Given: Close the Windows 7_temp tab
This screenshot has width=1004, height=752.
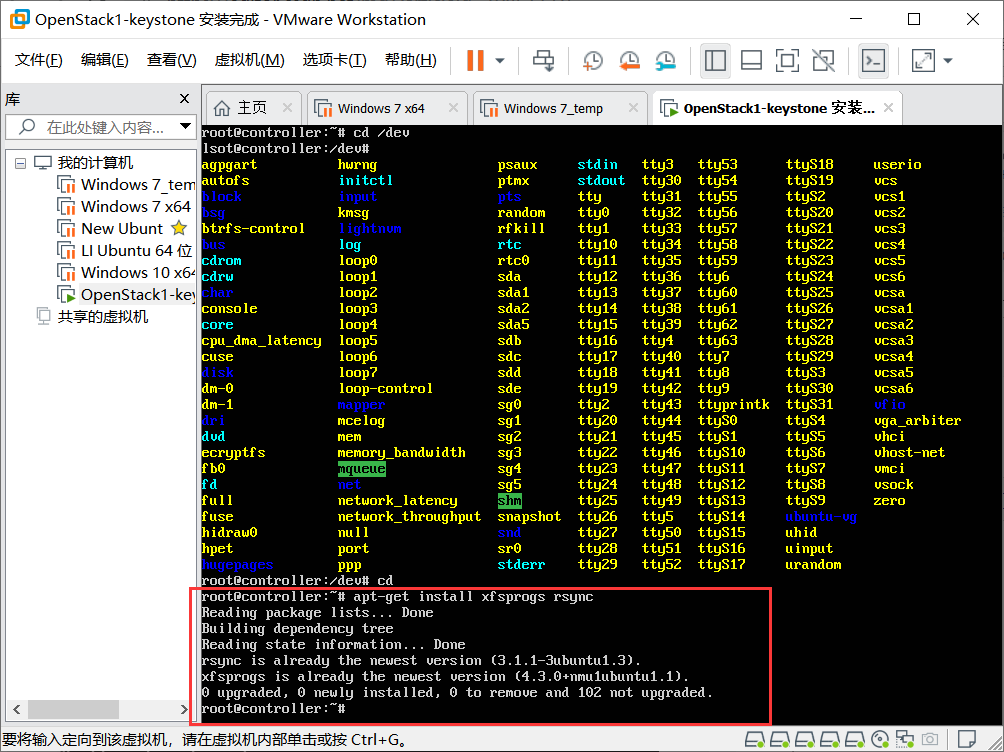Looking at the screenshot, I should [633, 108].
